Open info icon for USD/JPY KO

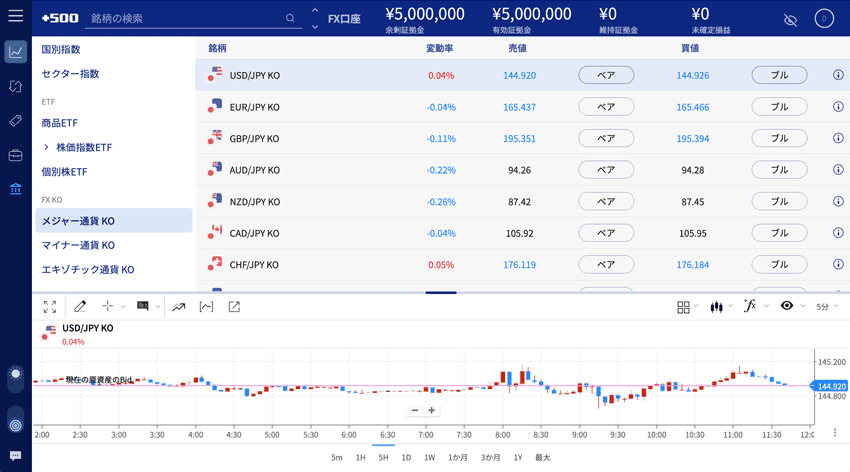(838, 75)
